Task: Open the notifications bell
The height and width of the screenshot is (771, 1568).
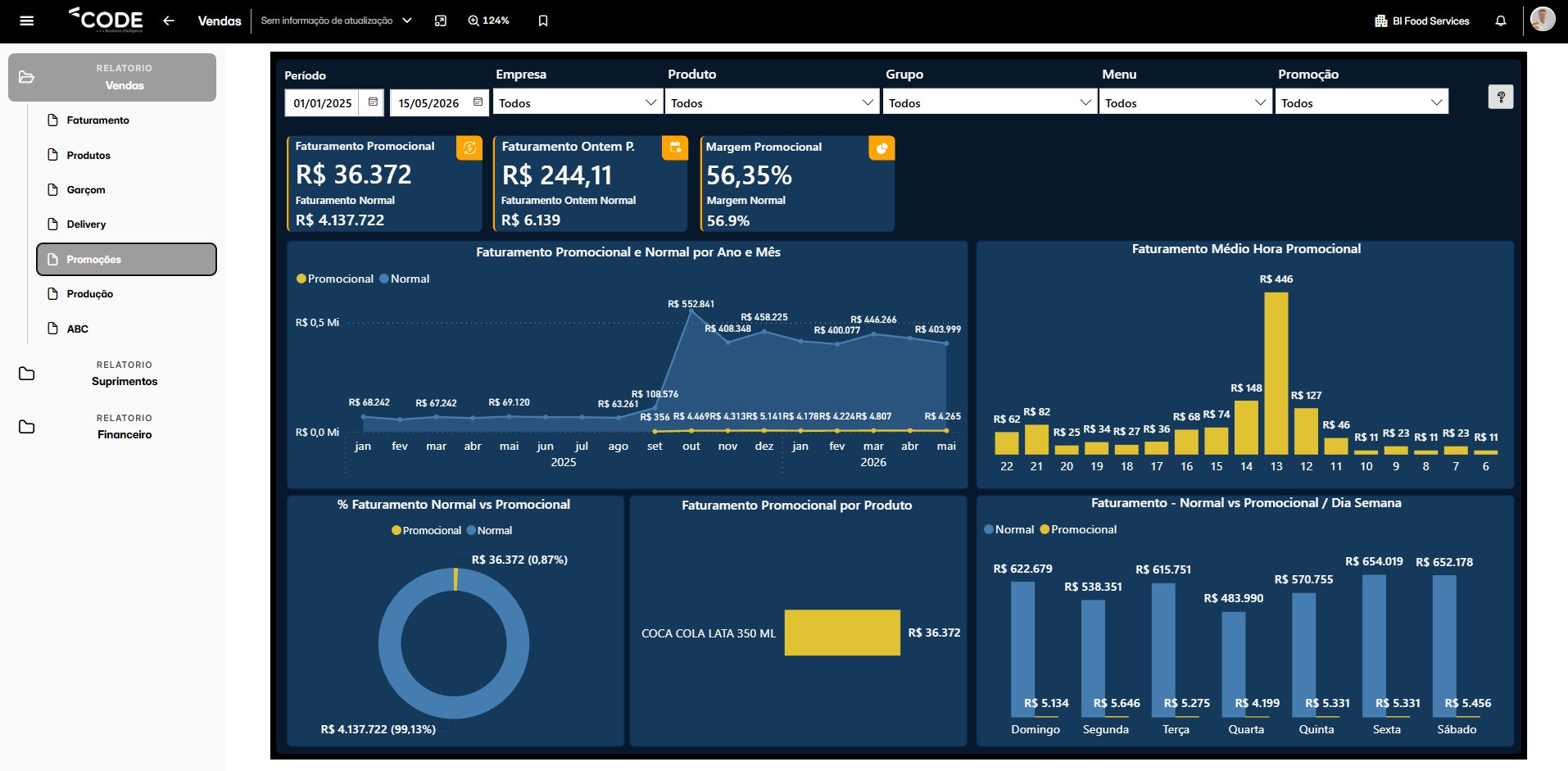Action: 1501,20
